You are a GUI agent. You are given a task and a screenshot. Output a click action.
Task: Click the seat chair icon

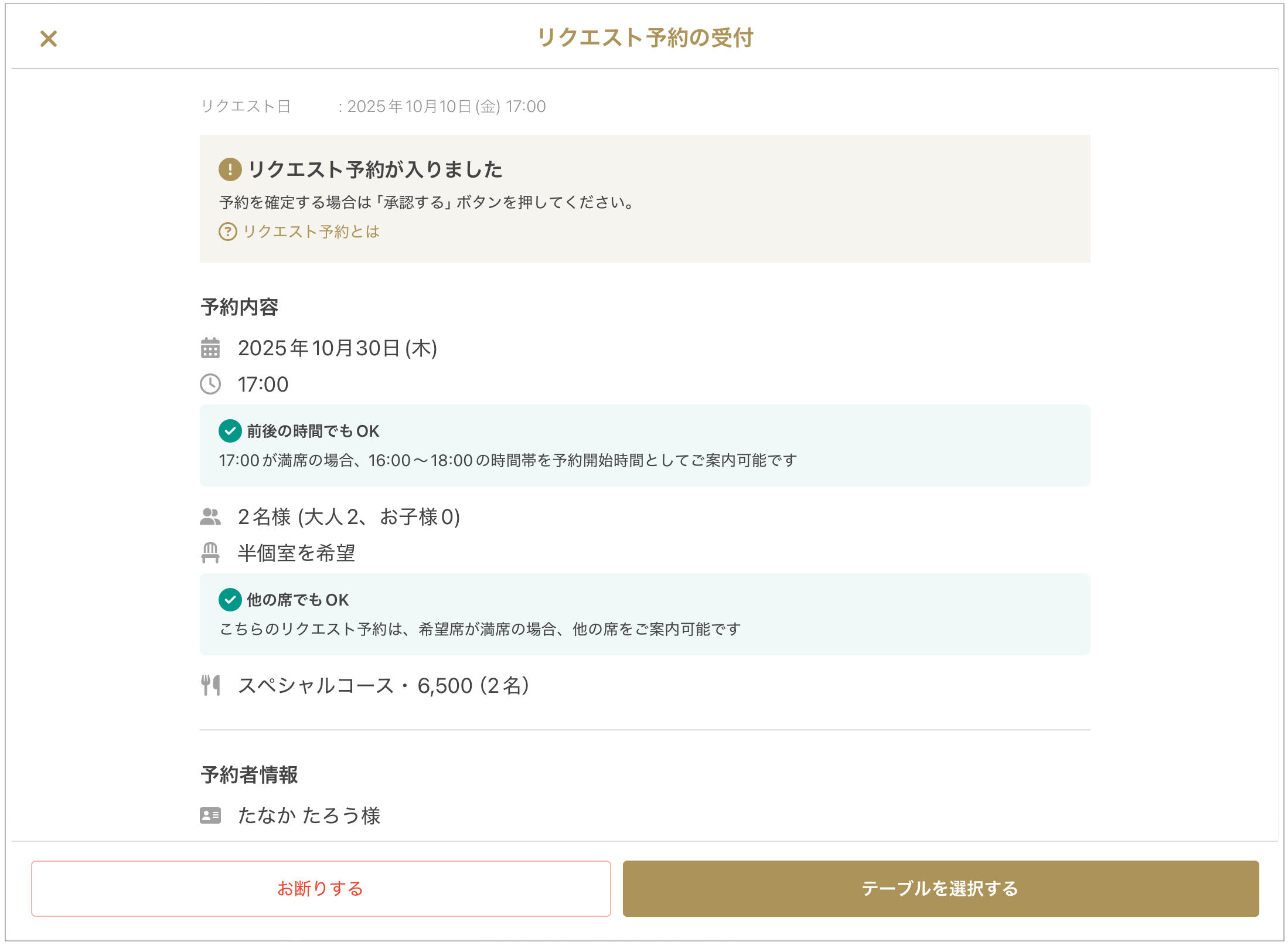click(x=210, y=553)
